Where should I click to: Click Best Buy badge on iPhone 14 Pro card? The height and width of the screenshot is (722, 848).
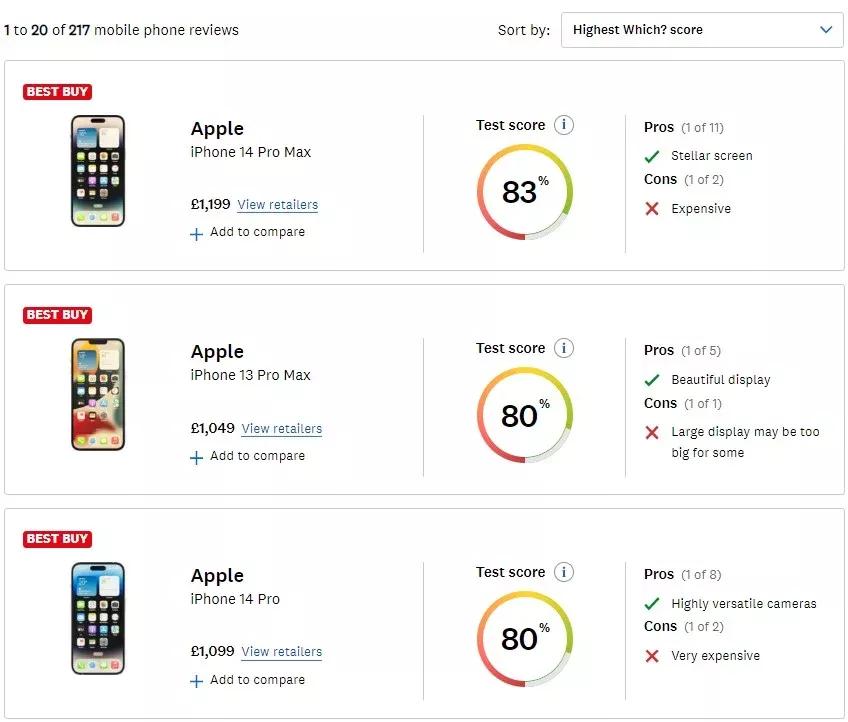coord(57,539)
